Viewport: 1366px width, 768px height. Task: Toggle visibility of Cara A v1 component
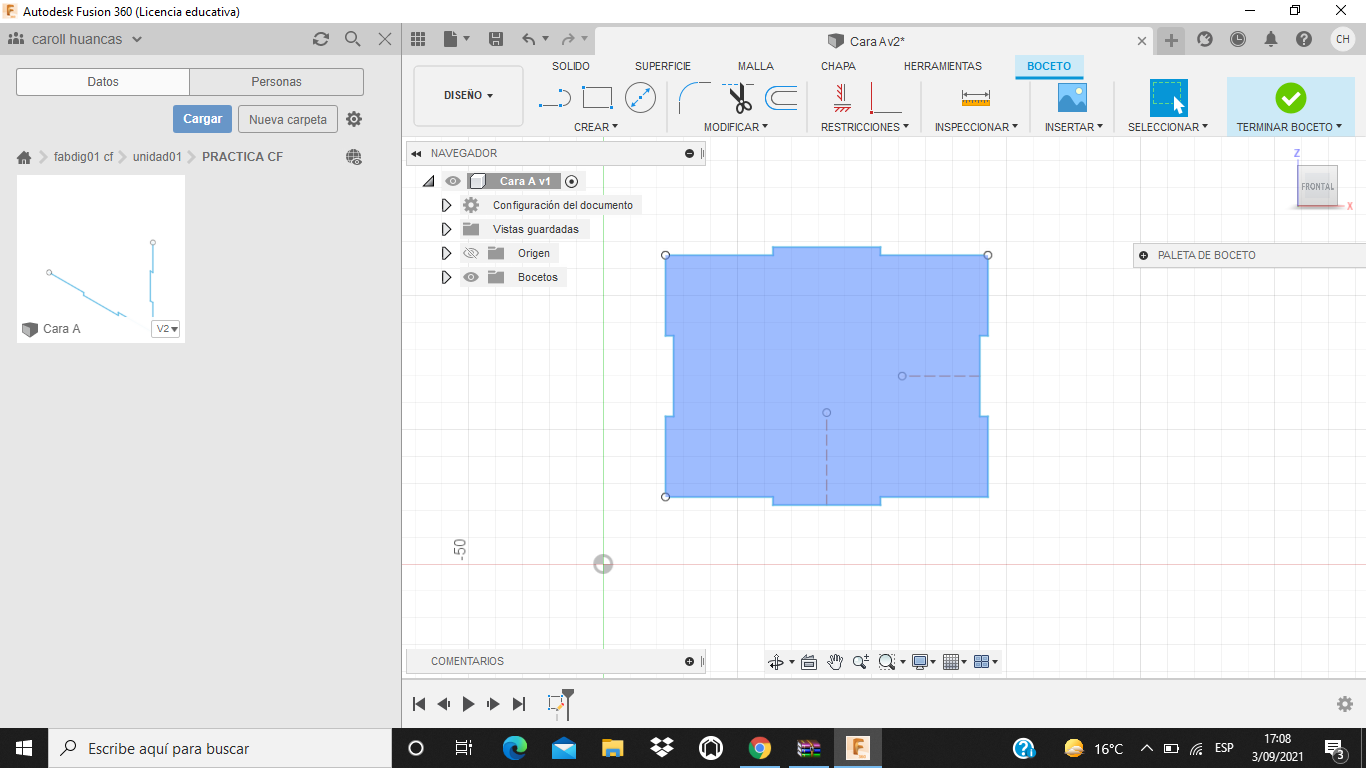(453, 181)
